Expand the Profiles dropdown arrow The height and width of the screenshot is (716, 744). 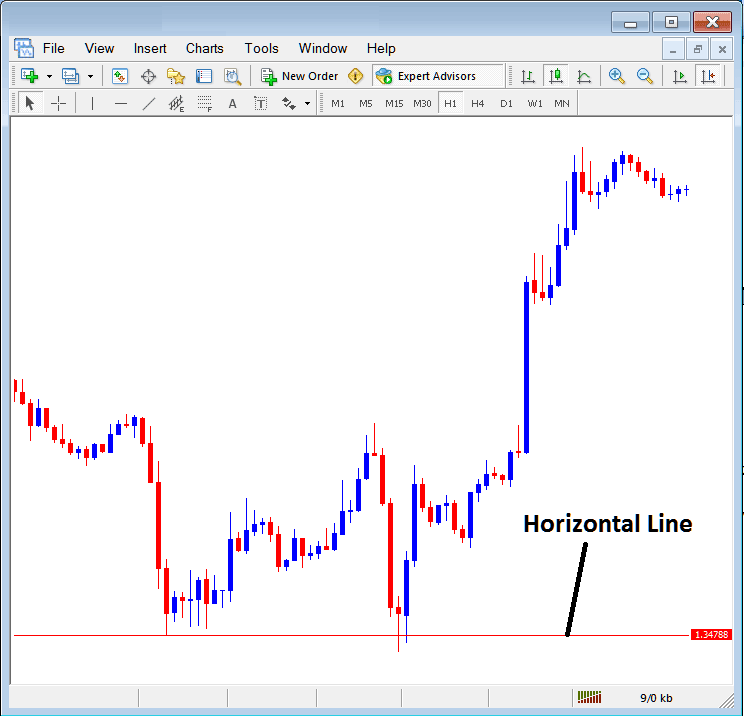click(x=89, y=76)
